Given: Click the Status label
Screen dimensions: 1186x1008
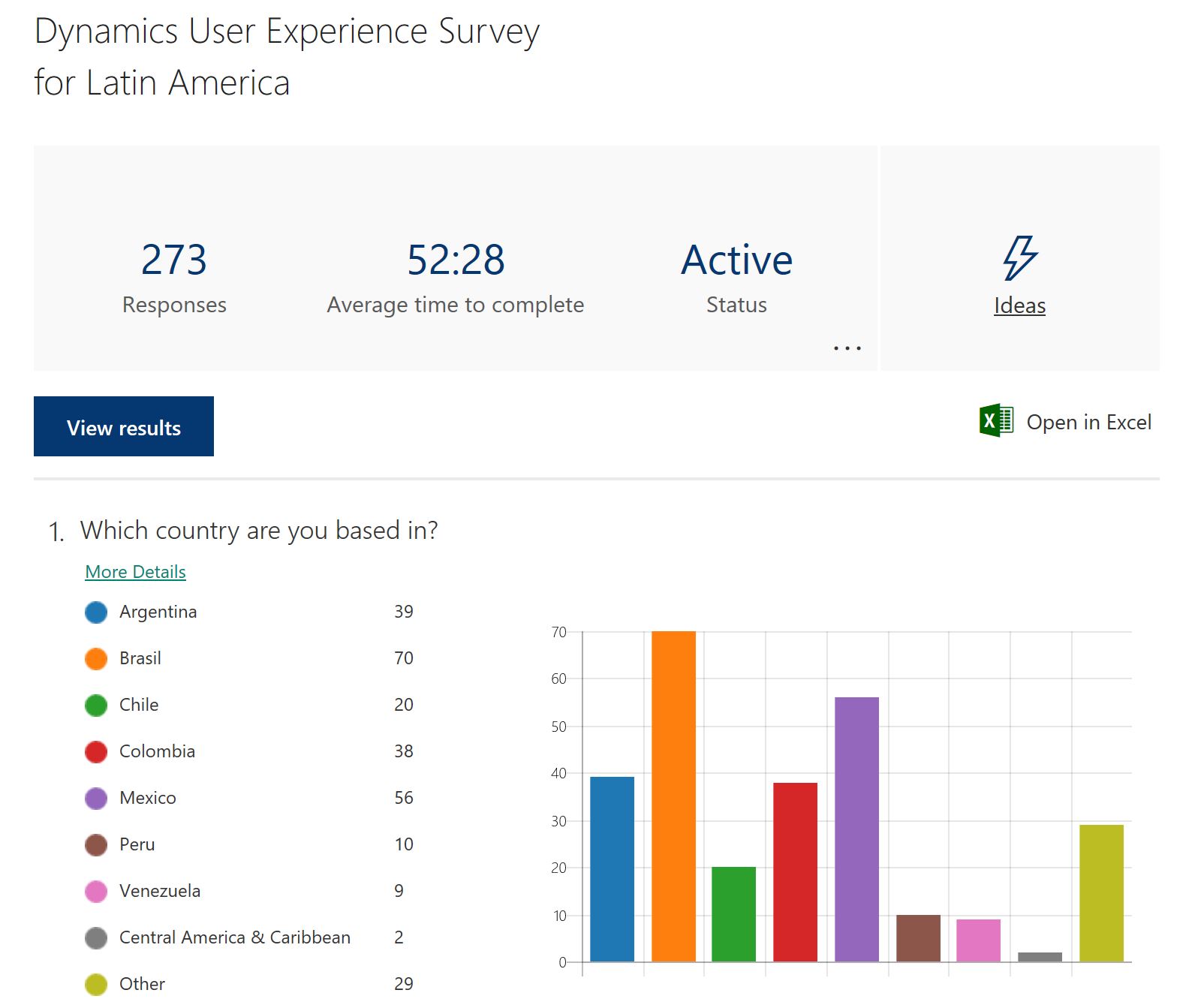Looking at the screenshot, I should coord(736,305).
